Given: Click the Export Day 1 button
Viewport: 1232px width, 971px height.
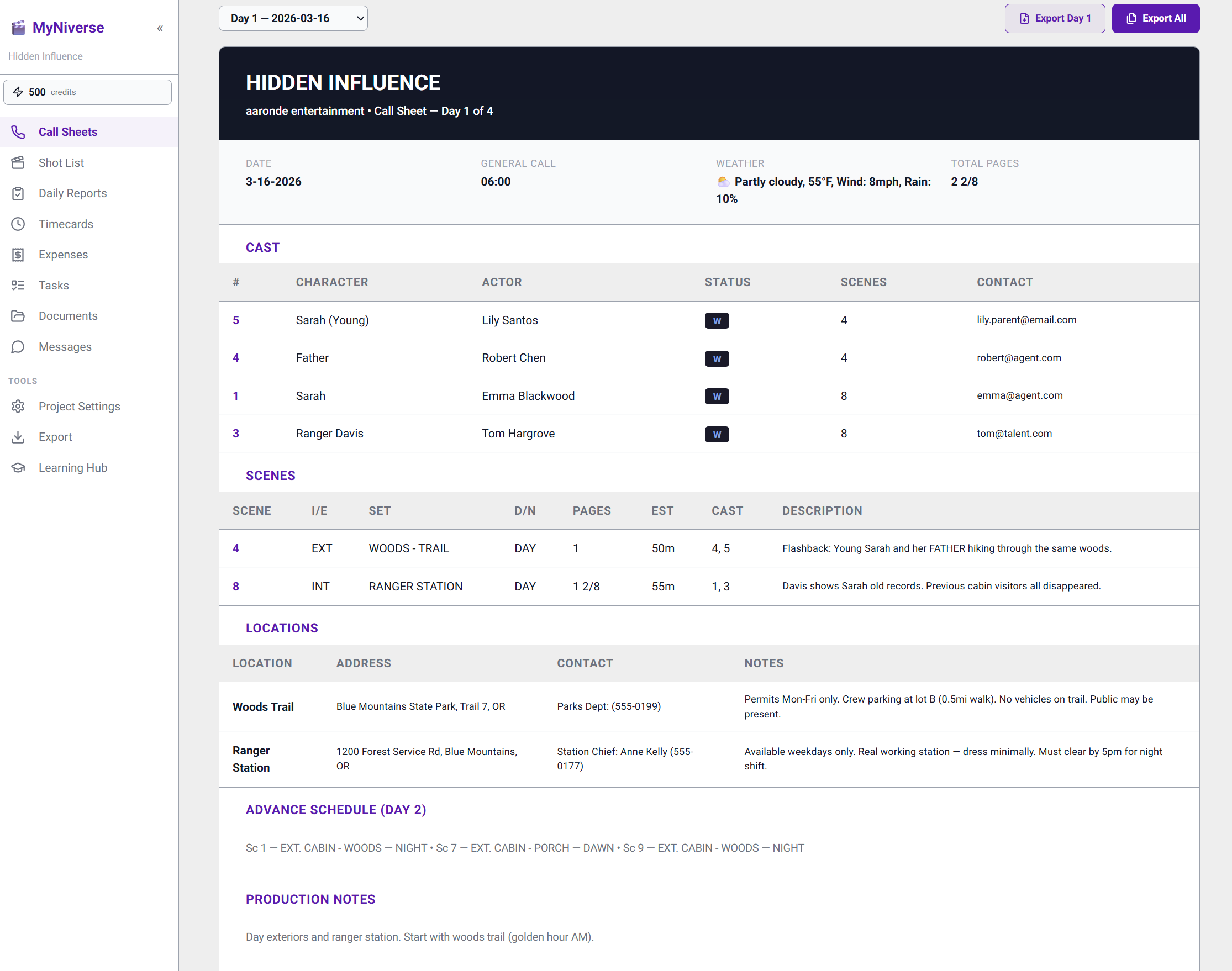Looking at the screenshot, I should 1054,18.
